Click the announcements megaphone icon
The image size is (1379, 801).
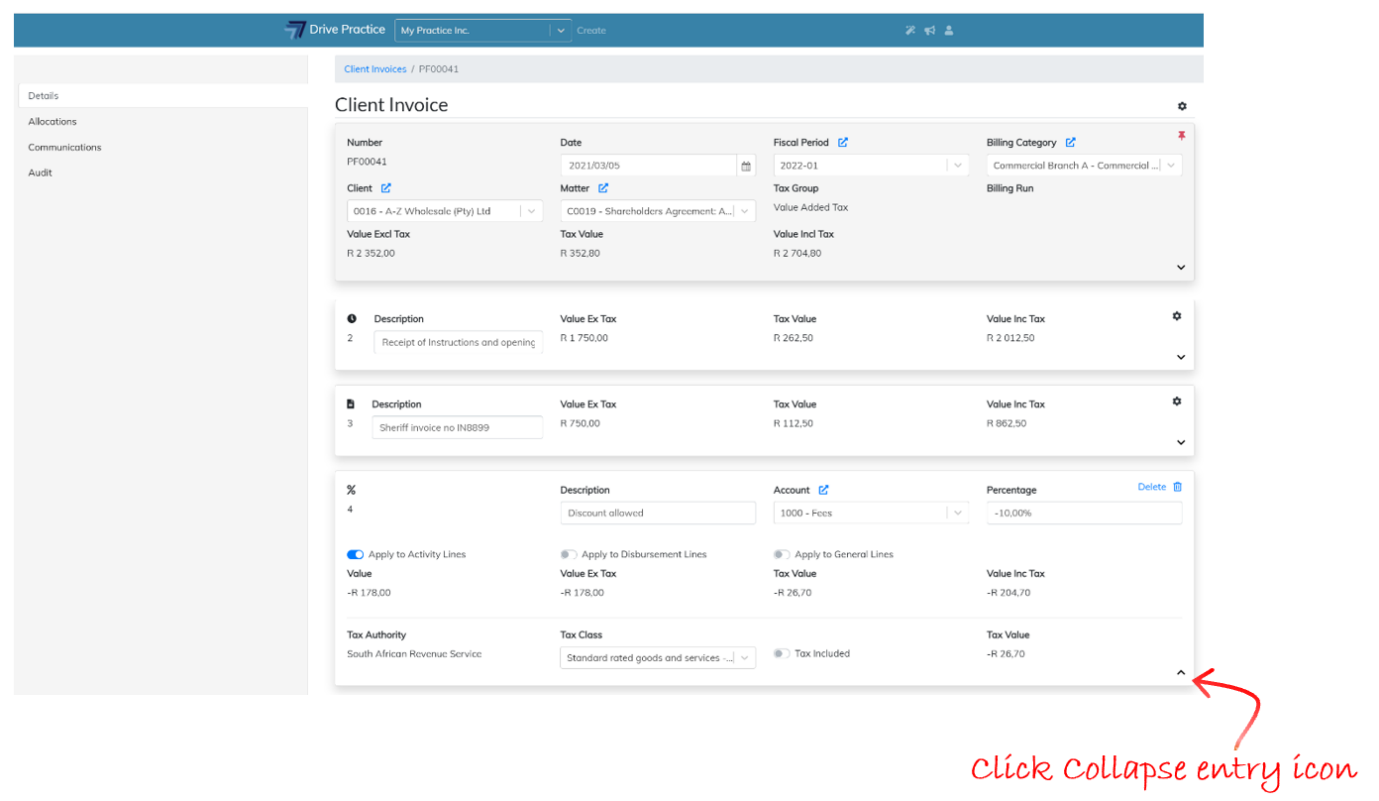[x=929, y=30]
